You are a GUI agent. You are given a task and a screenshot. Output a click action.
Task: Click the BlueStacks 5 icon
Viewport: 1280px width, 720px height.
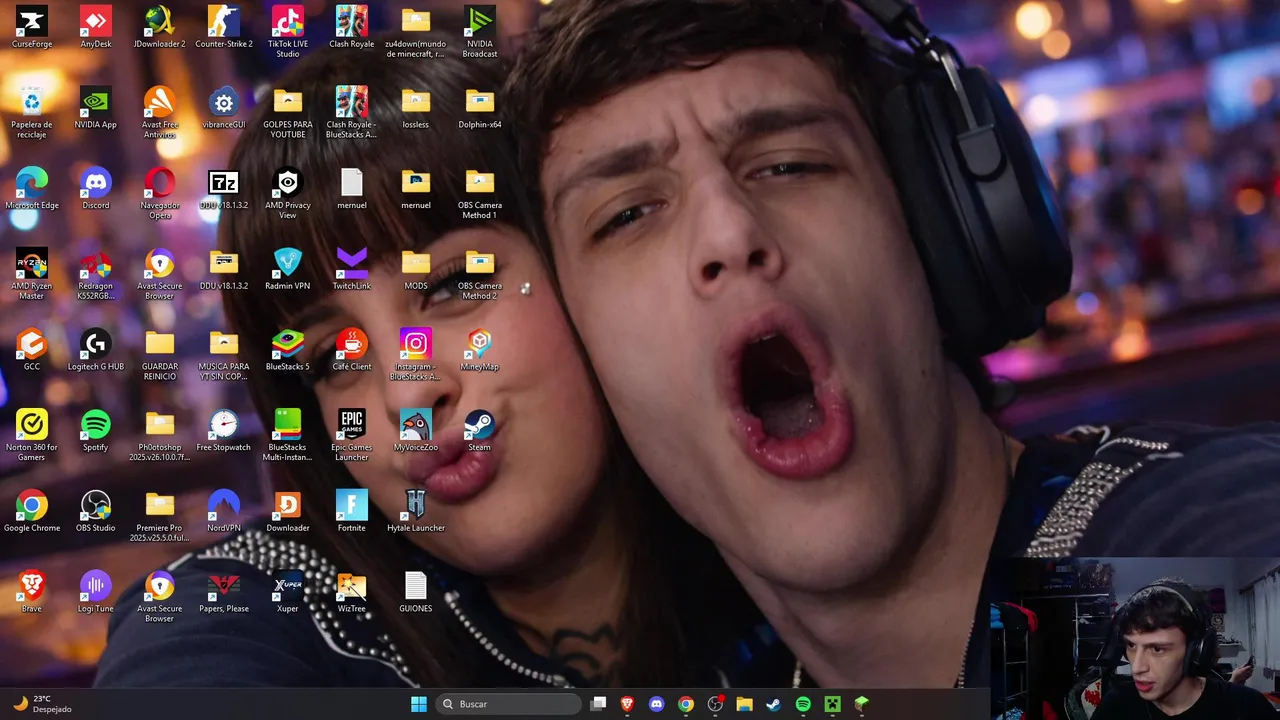click(288, 350)
